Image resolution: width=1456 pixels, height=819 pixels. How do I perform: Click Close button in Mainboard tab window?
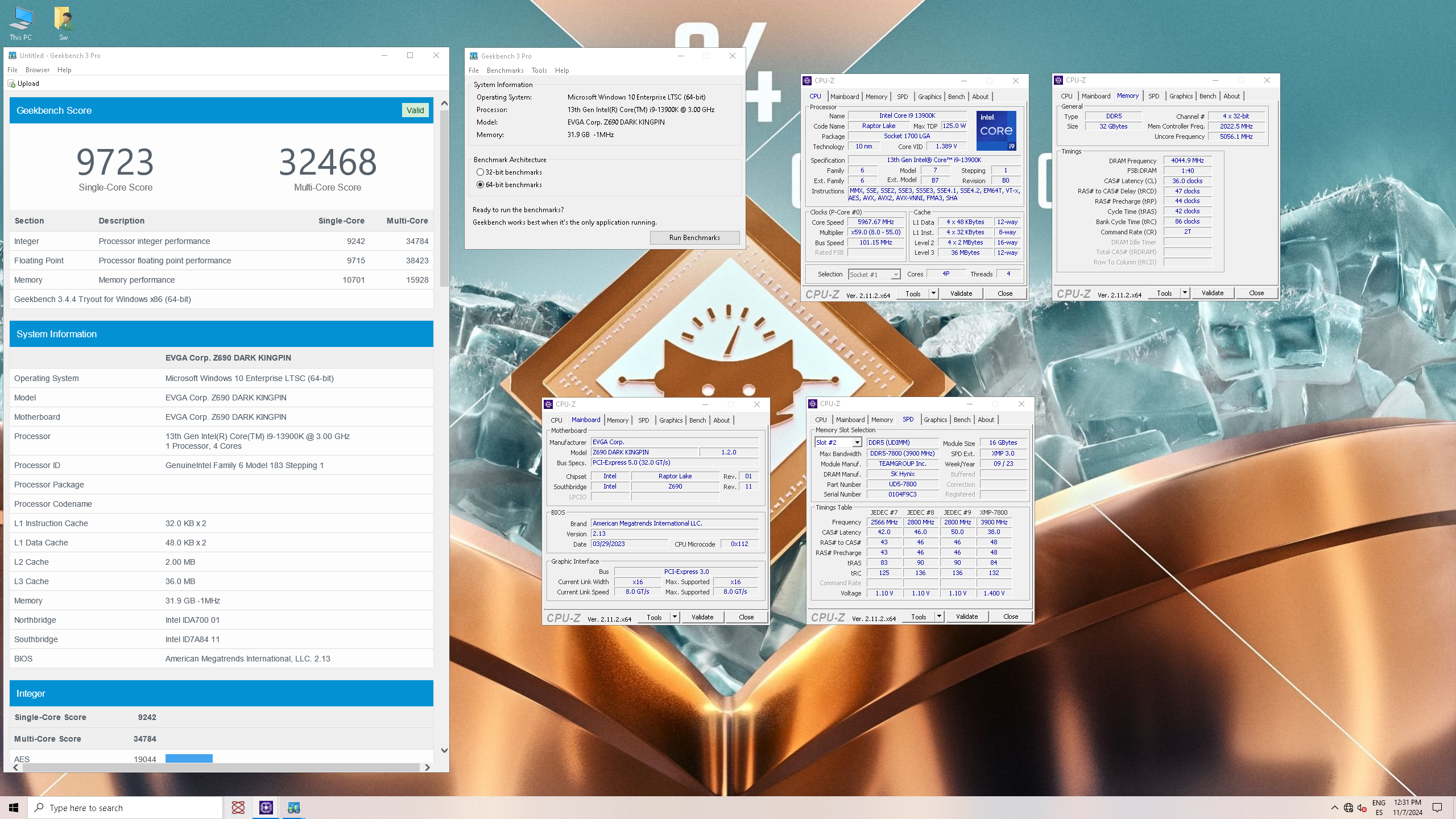coord(746,617)
